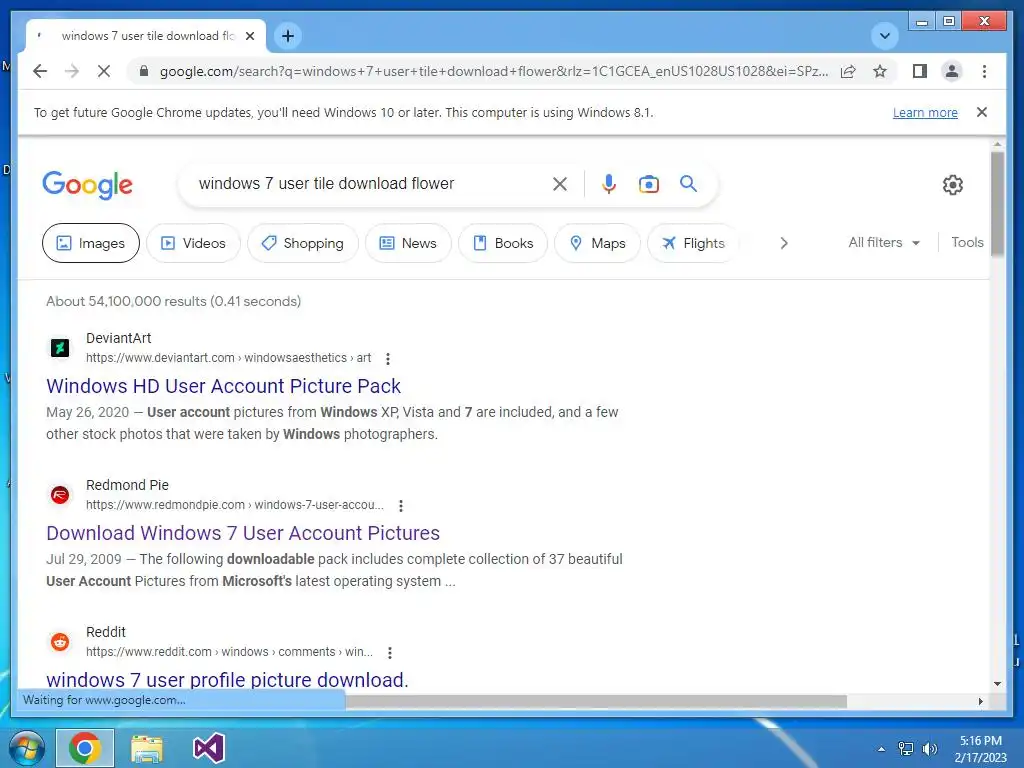Open the volume speaker tray icon

(x=929, y=749)
